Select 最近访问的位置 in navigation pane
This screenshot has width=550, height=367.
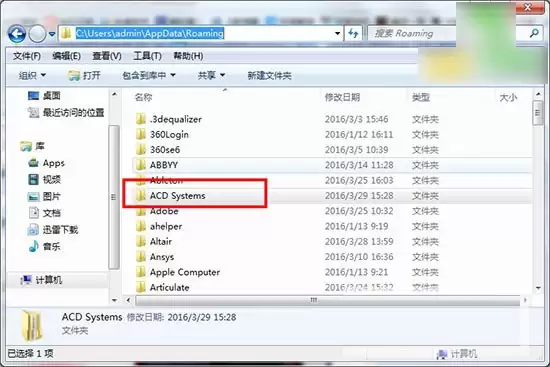pos(66,113)
